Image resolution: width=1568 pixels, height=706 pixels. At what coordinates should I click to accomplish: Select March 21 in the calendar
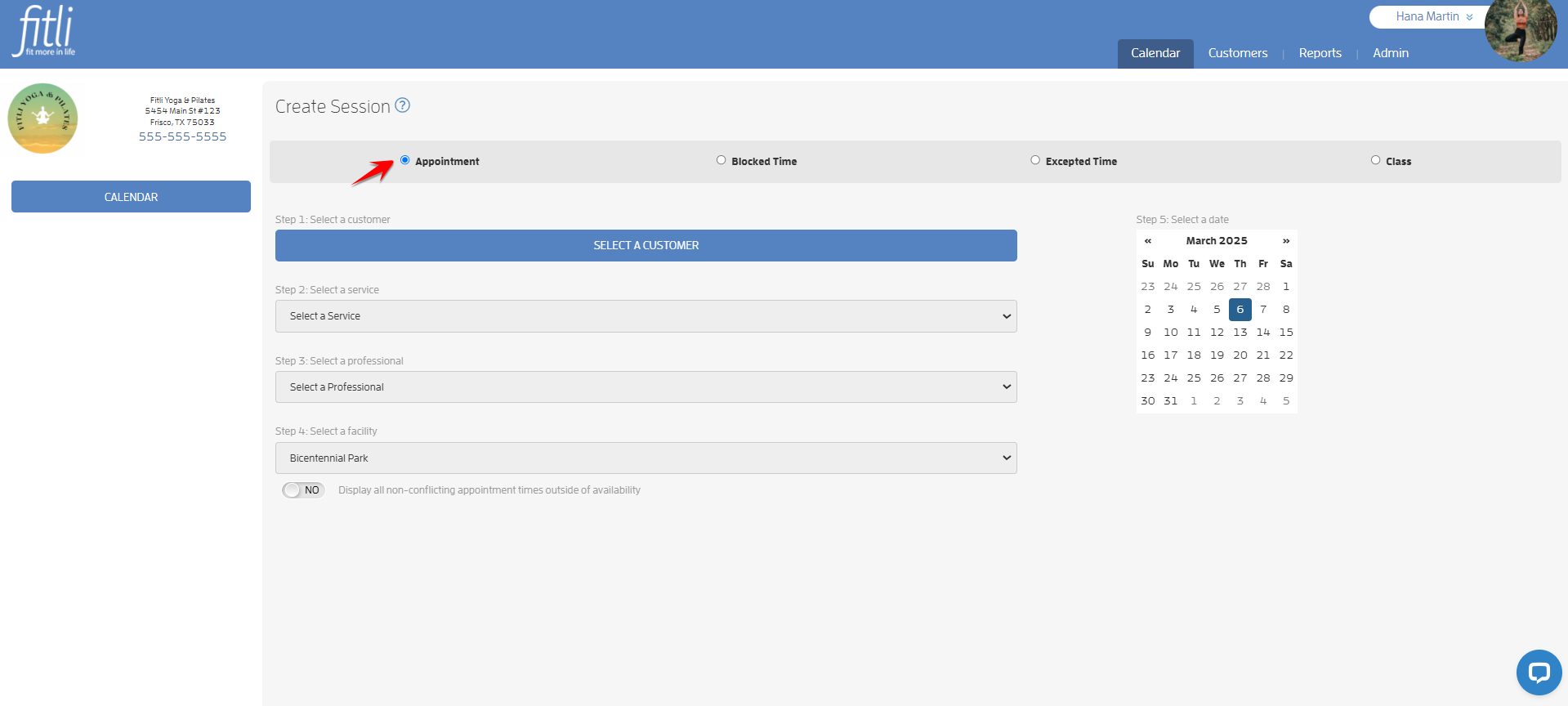(x=1263, y=355)
